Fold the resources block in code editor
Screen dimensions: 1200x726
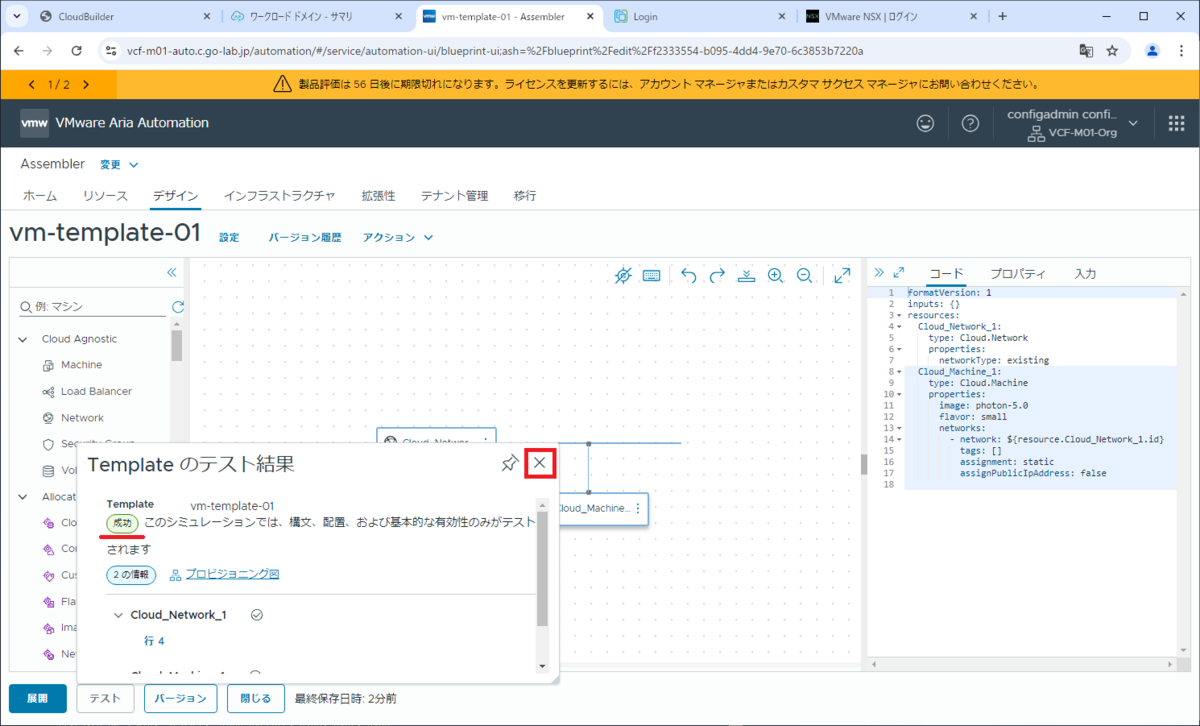(899, 314)
